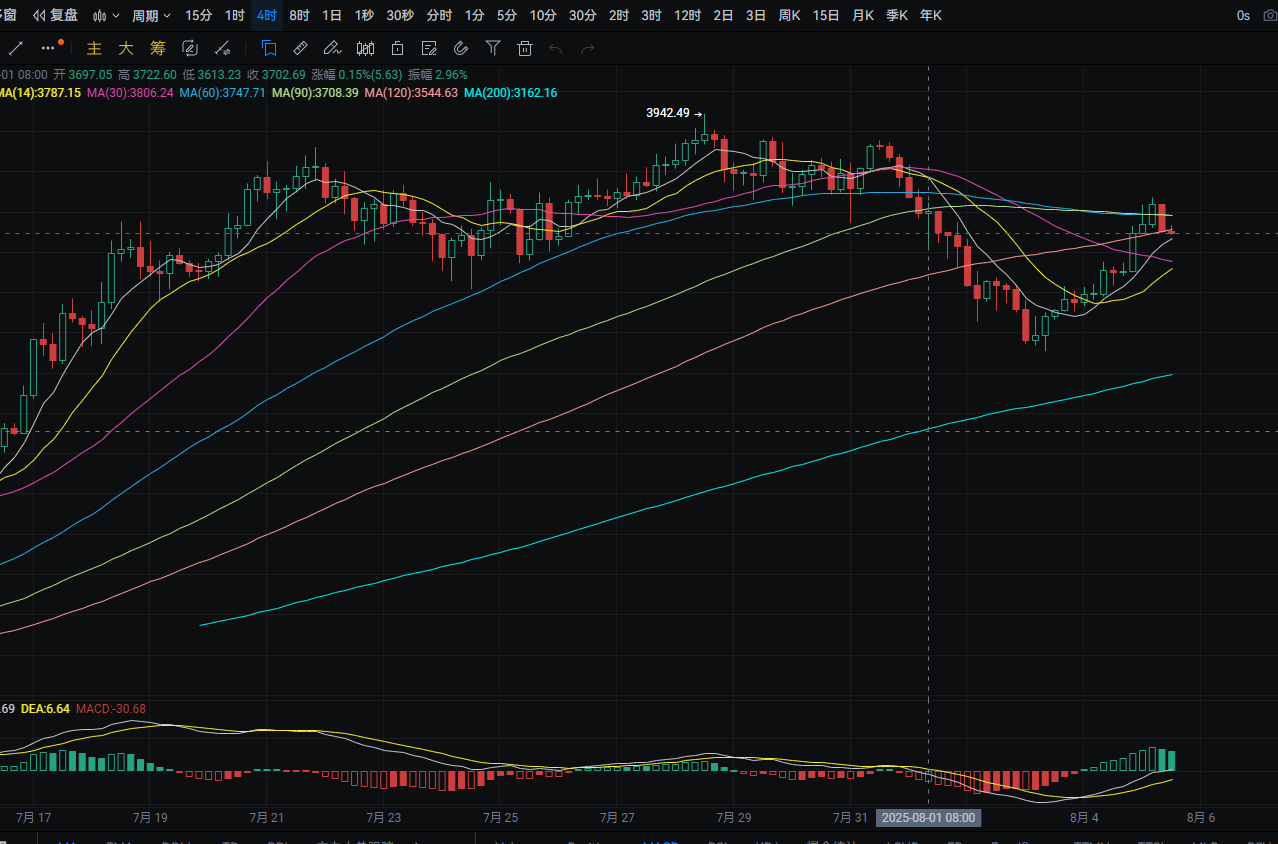Select the 15分 timeframe tab
The image size is (1278, 844).
[x=199, y=15]
